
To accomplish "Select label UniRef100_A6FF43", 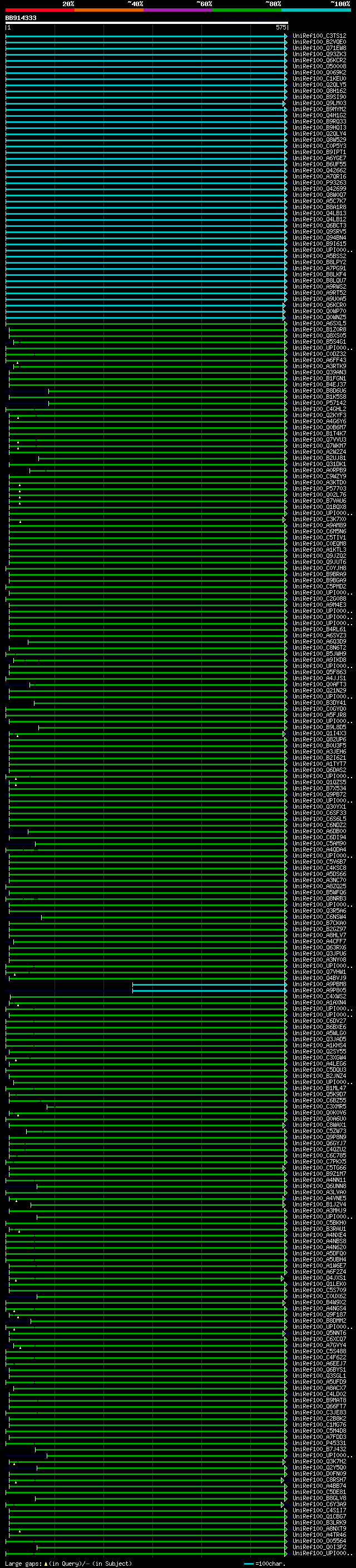I will (x=319, y=360).
